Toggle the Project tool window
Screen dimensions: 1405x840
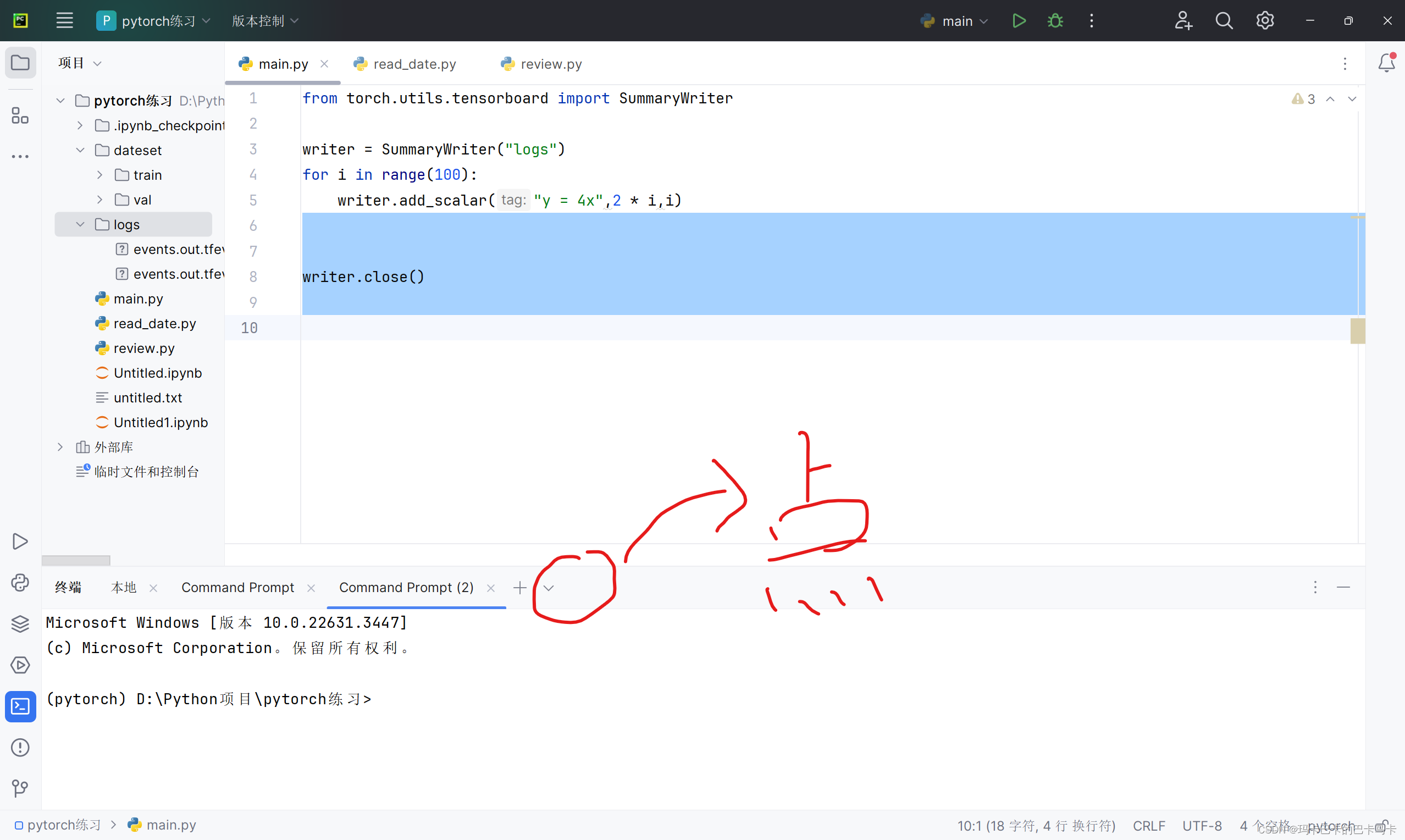(x=20, y=63)
